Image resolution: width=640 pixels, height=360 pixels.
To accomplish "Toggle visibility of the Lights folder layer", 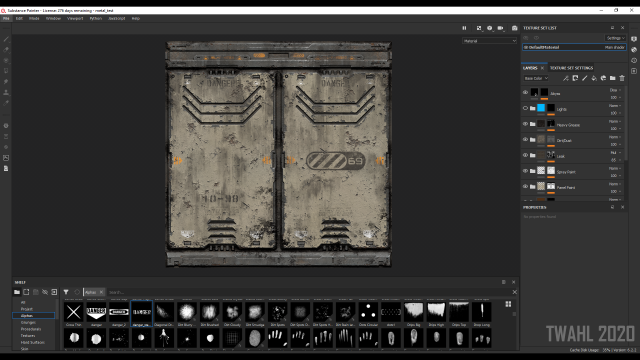I will pyautogui.click(x=525, y=109).
